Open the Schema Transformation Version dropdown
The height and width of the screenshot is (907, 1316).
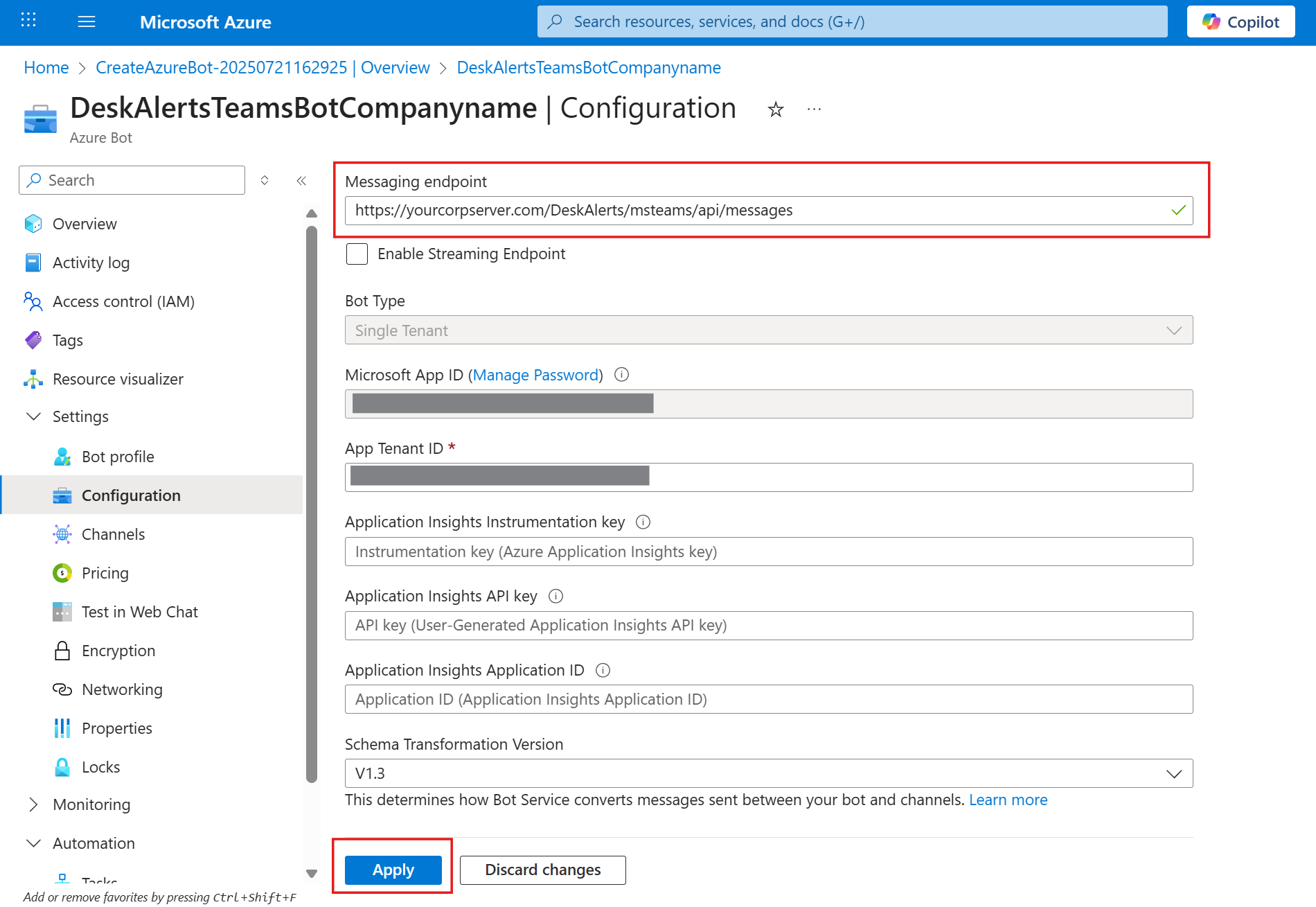click(x=1173, y=773)
